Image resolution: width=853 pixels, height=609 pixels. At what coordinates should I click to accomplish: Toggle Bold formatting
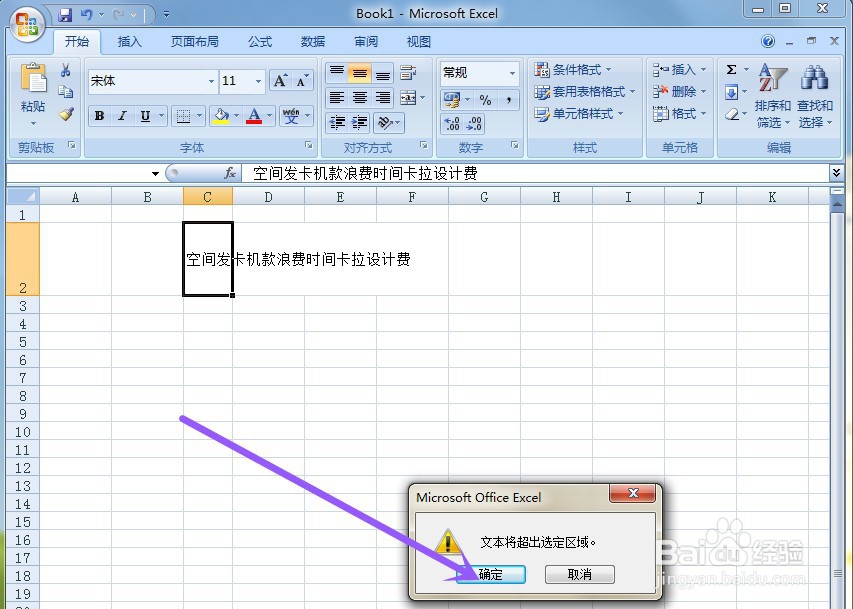100,115
